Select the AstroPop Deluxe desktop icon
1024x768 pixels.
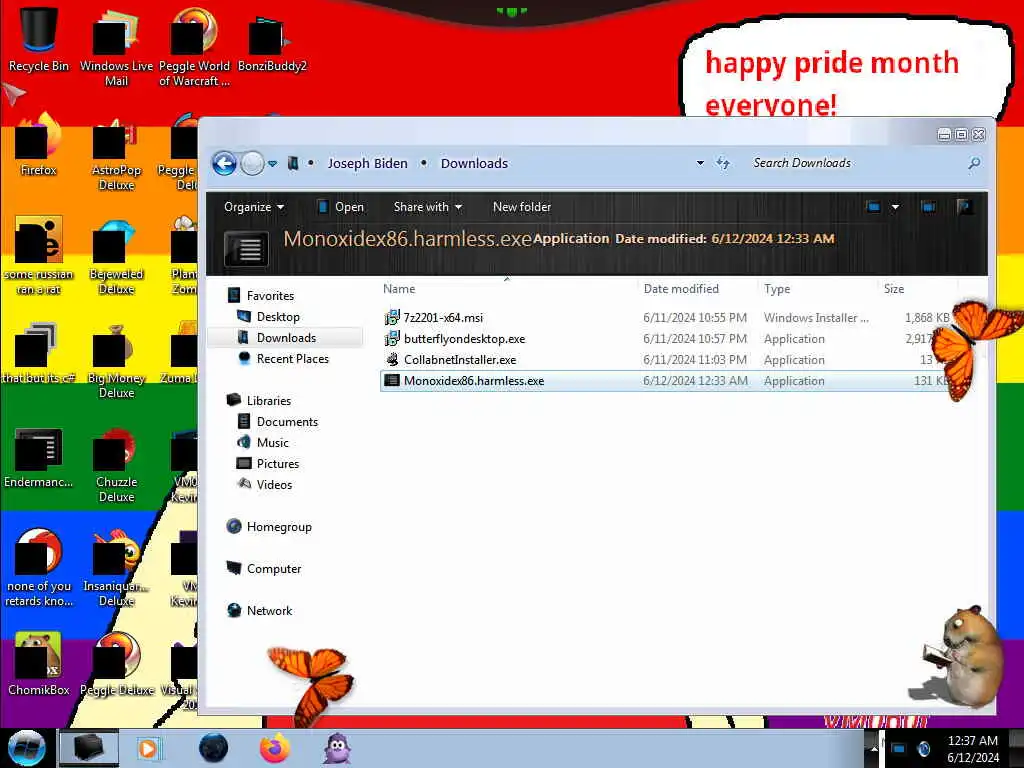[116, 154]
